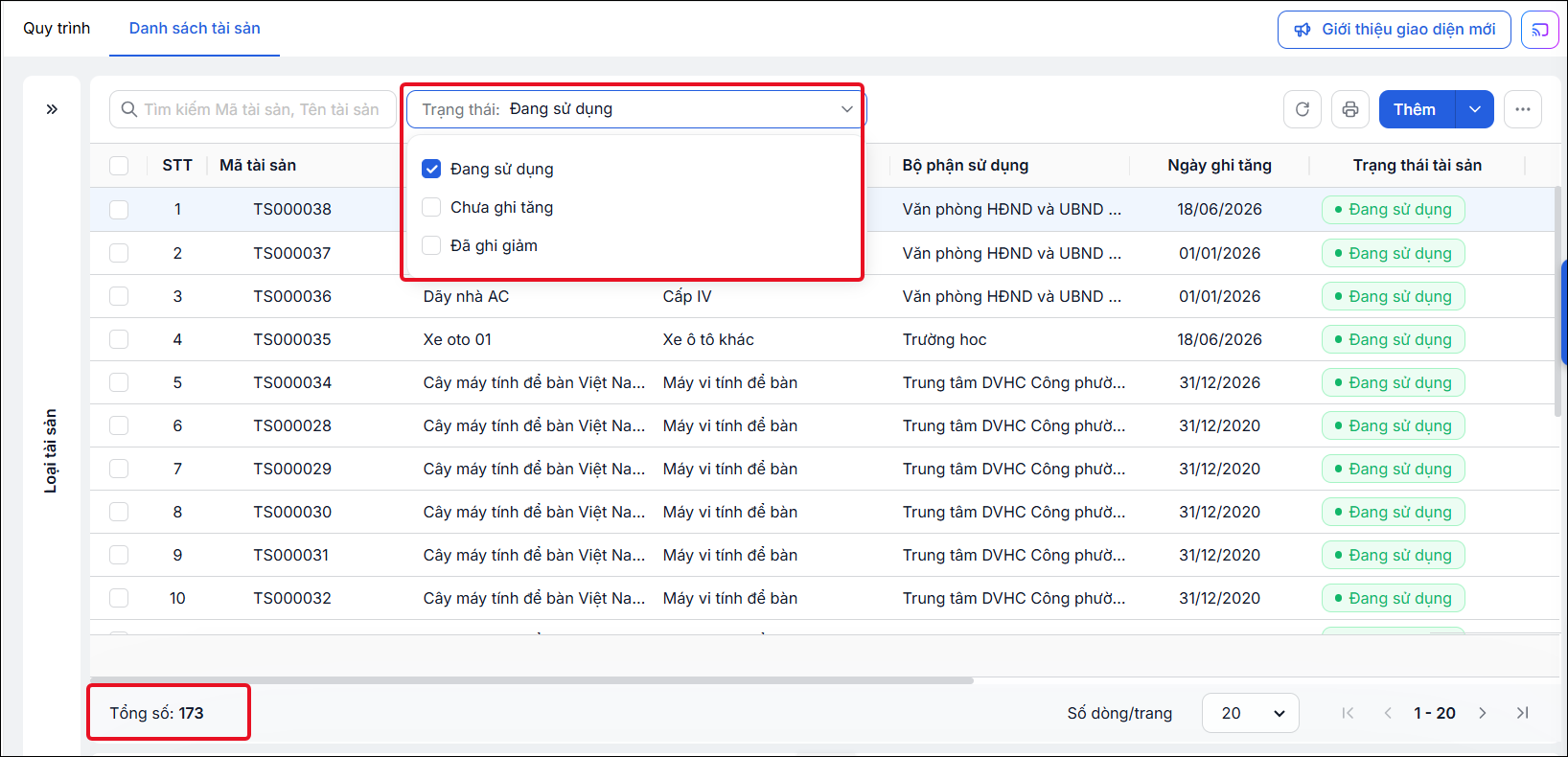Click the horizontal table scrollbar
Image resolution: width=1568 pixels, height=757 pixels.
point(532,680)
